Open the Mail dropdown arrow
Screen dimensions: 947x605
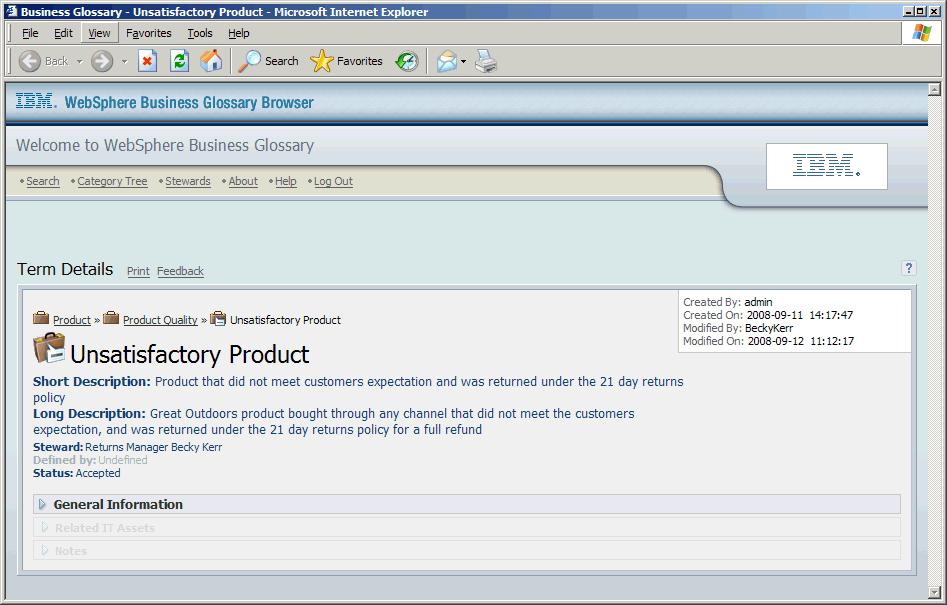(463, 61)
